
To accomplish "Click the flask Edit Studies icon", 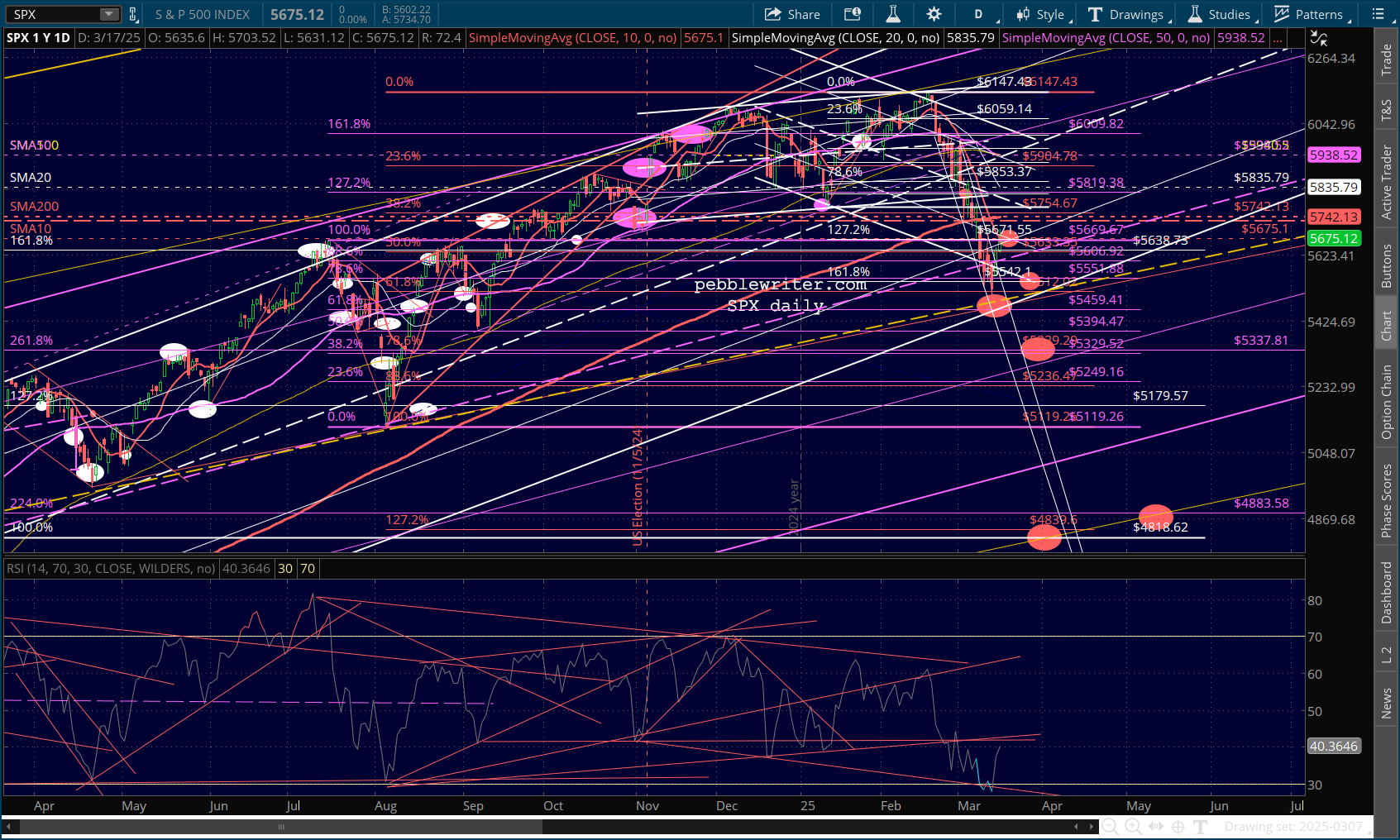I will click(x=893, y=14).
